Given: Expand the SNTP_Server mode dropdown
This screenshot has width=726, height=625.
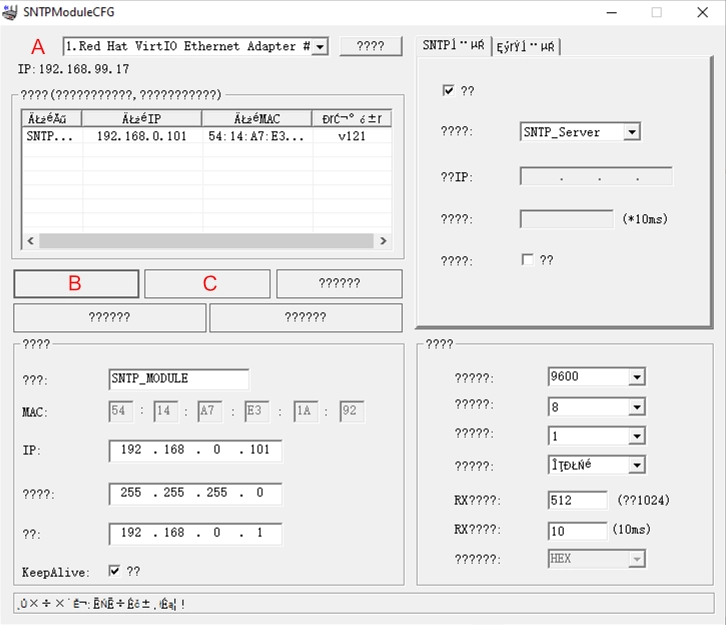Looking at the screenshot, I should pyautogui.click(x=632, y=132).
